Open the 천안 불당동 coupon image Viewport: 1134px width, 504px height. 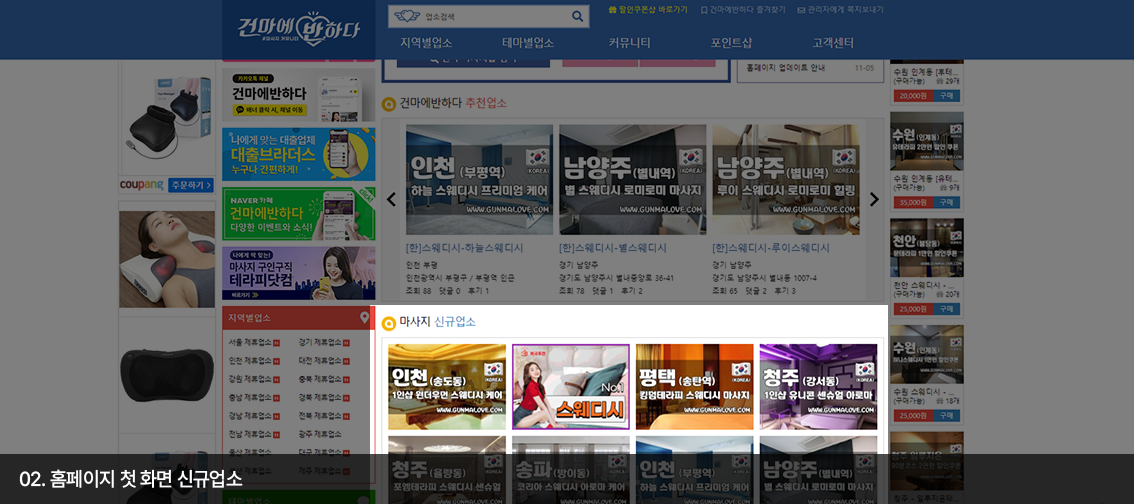(x=927, y=248)
